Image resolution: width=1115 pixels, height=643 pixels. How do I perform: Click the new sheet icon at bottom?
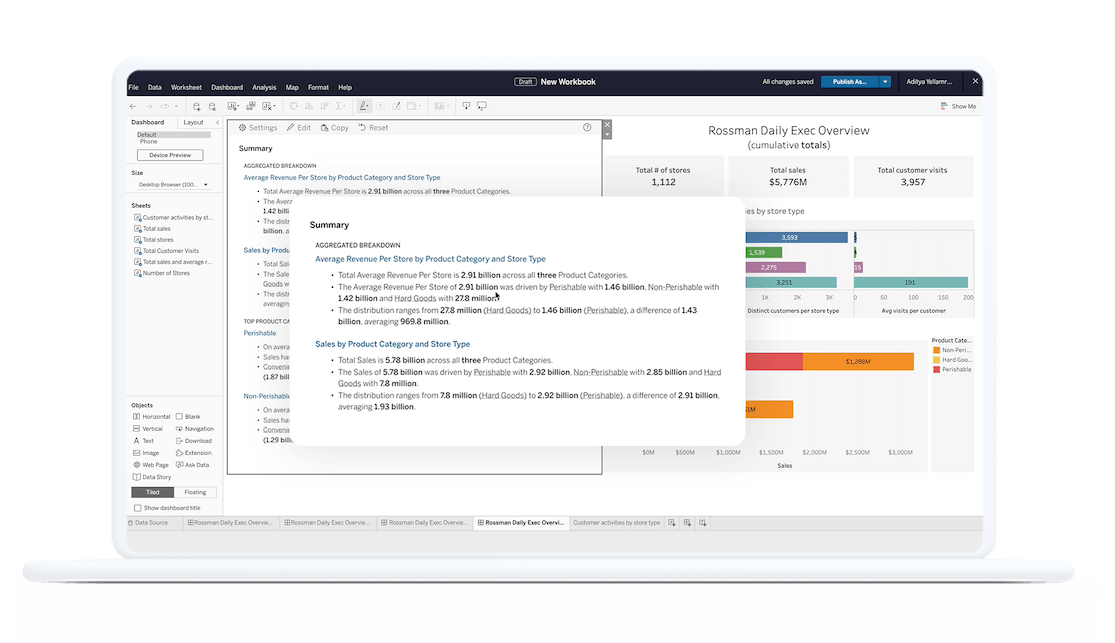672,522
